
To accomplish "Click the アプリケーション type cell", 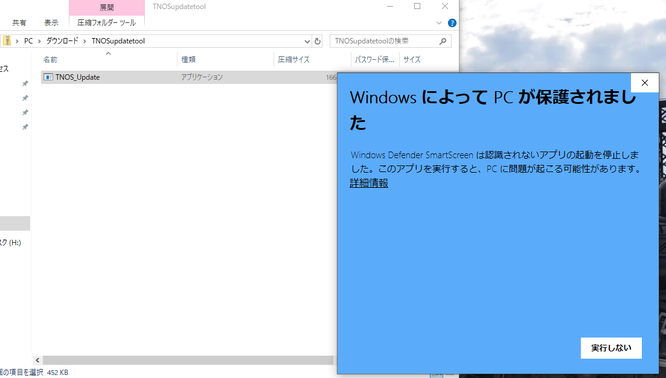I will coord(202,77).
